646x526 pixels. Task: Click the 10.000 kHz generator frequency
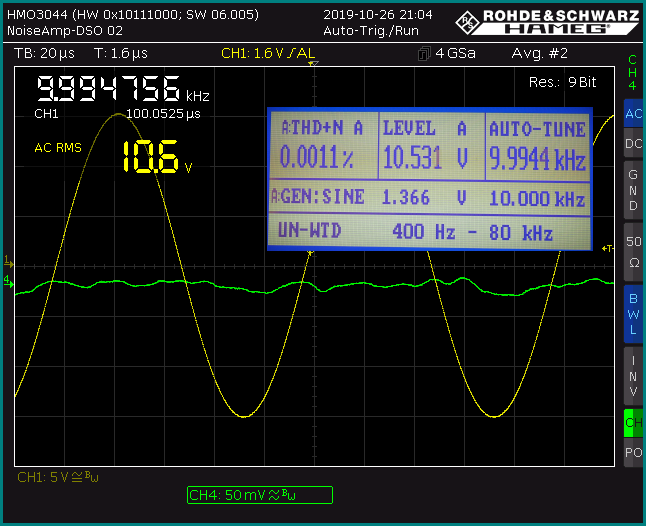tap(537, 199)
